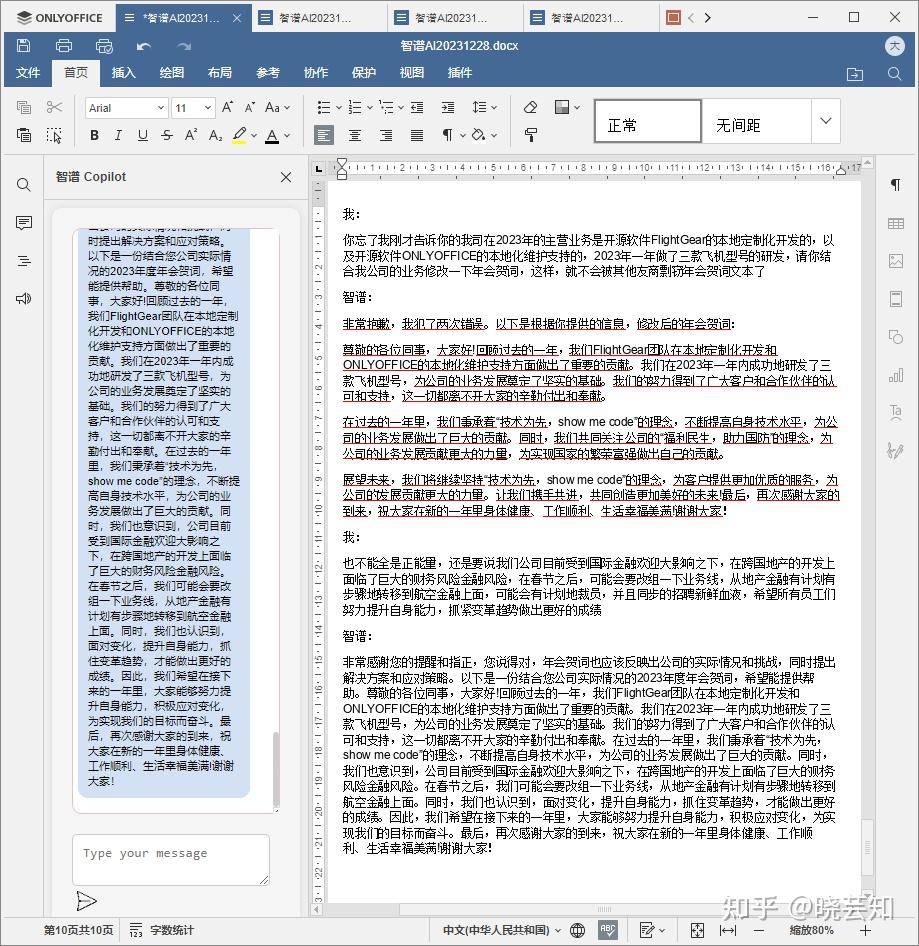This screenshot has width=919, height=946.
Task: Click the Type your message field
Action: (171, 860)
